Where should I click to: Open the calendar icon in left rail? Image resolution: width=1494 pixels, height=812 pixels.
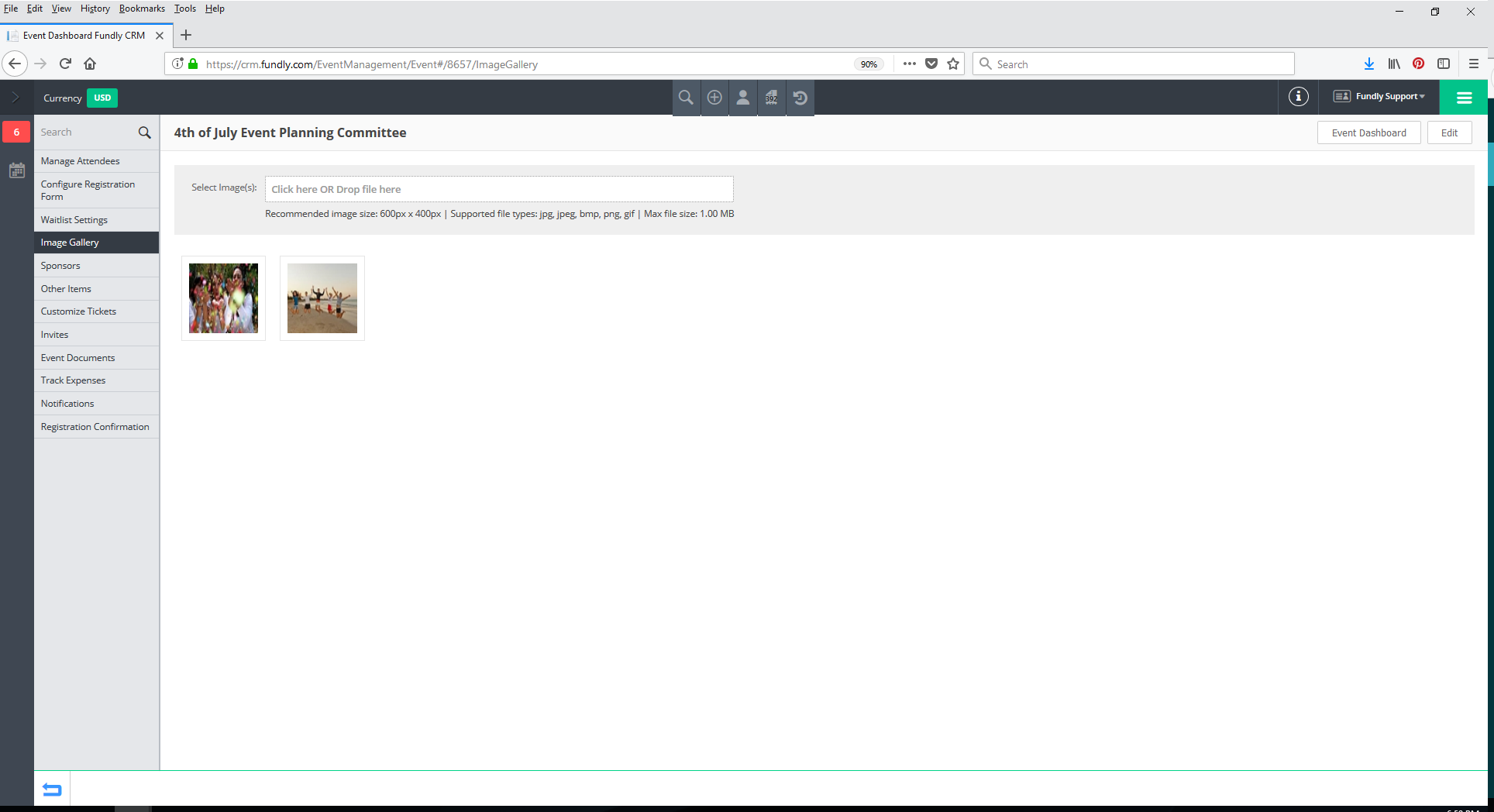click(x=16, y=170)
